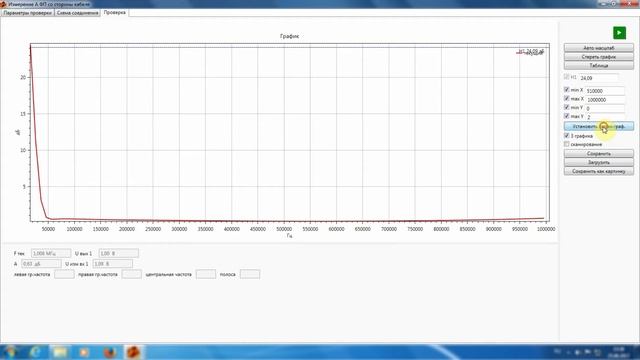
Task: Switch to Параметры проверки tab
Action: click(x=27, y=13)
